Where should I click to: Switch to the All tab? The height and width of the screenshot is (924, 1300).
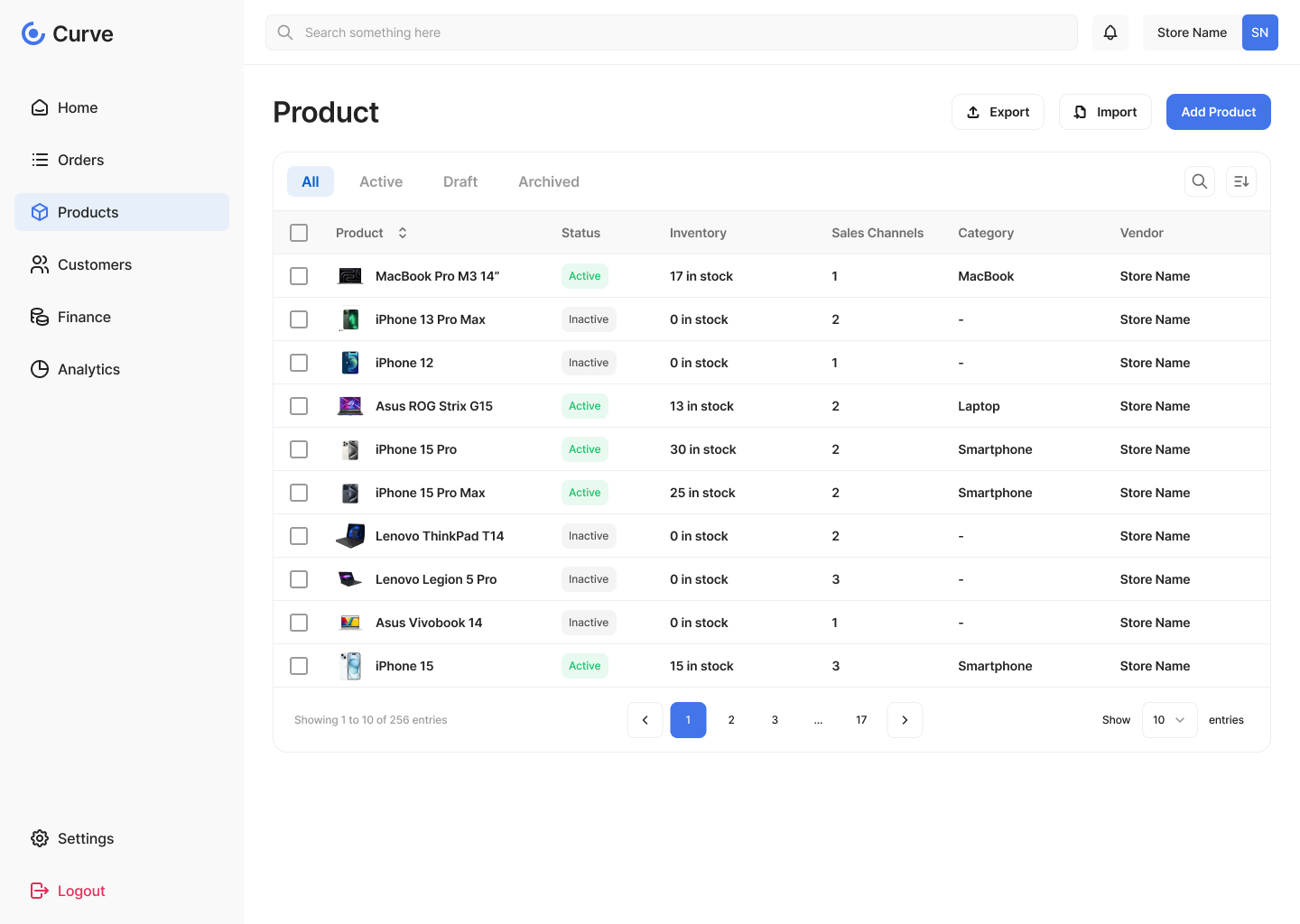(311, 181)
